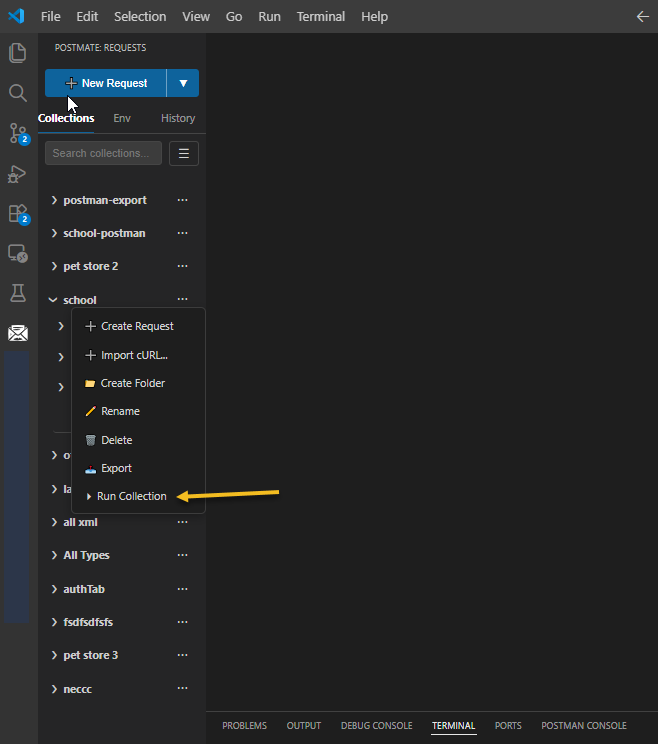This screenshot has height=744, width=658.
Task: Click the back arrow in title bar
Action: (642, 17)
